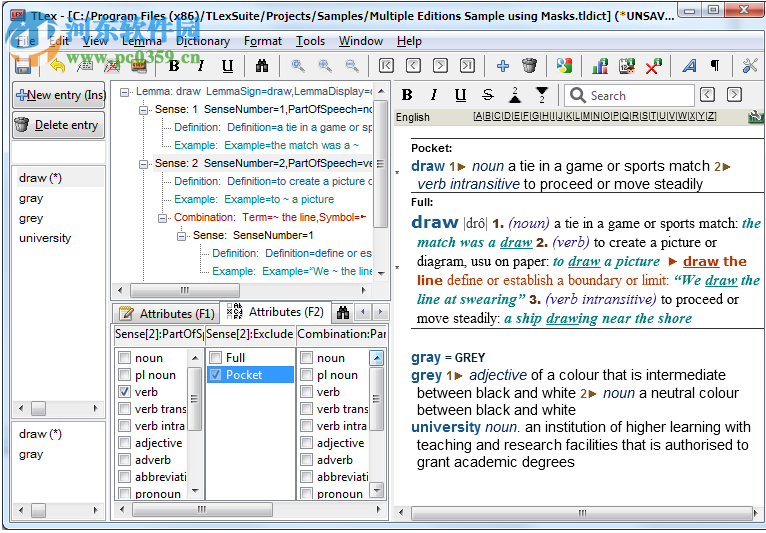Screen dimensions: 766x533
Task: Toggle Bold in the preview pane toolbar
Action: click(407, 95)
